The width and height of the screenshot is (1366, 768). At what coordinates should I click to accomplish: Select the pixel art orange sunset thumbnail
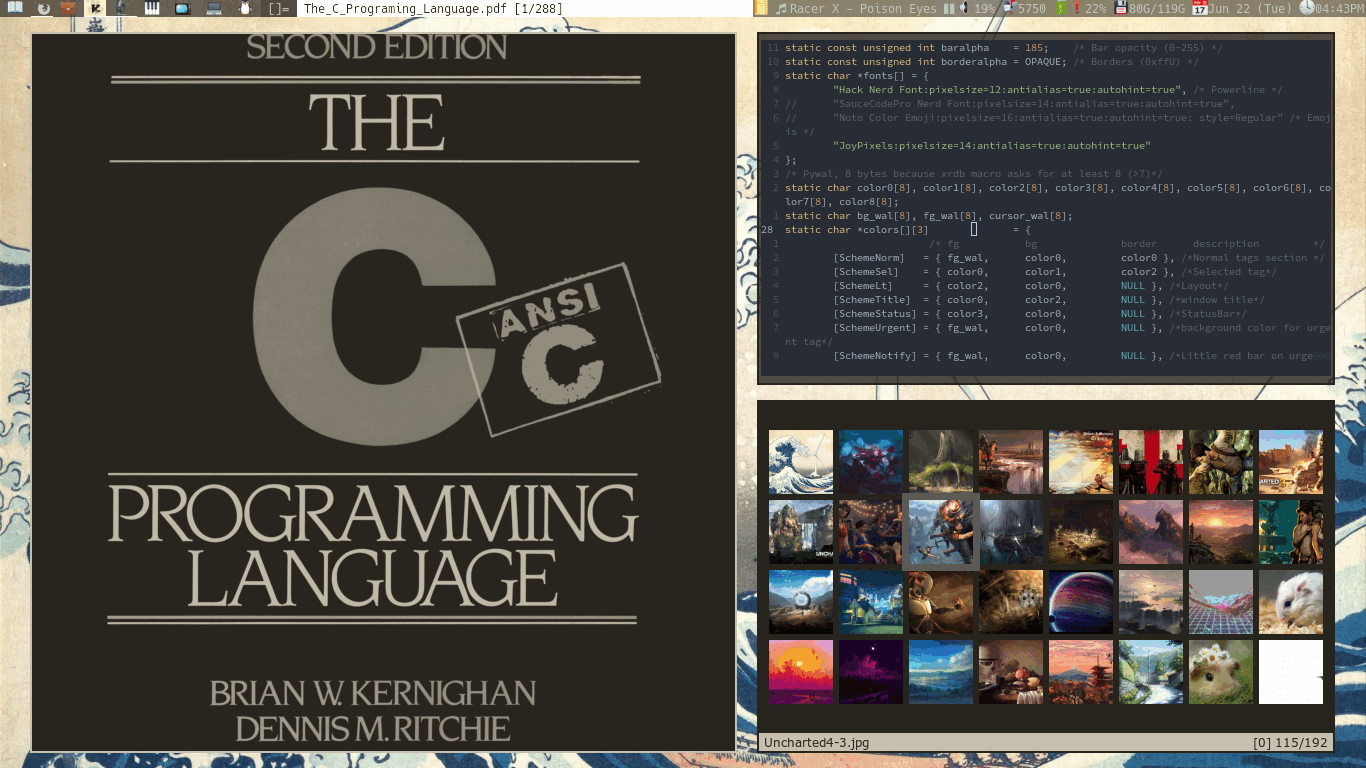click(x=801, y=672)
